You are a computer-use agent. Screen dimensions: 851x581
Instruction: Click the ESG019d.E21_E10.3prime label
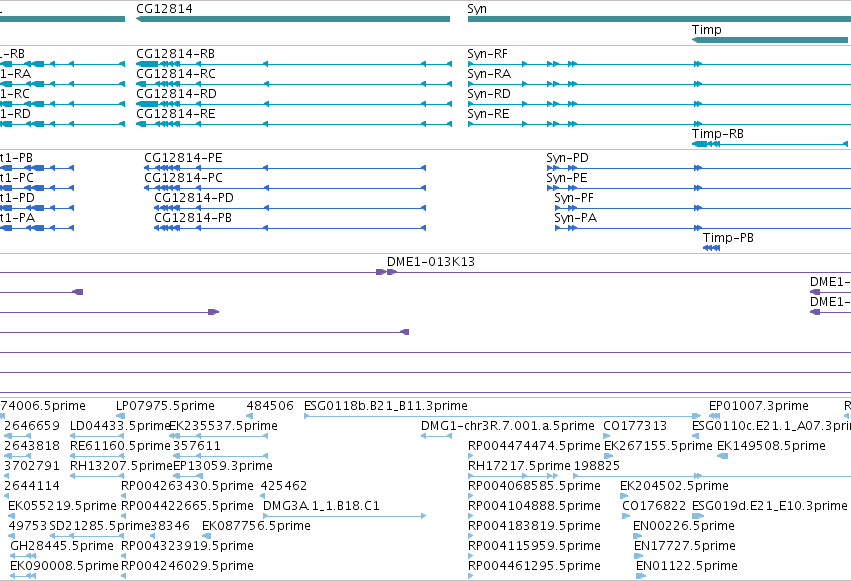coord(770,506)
